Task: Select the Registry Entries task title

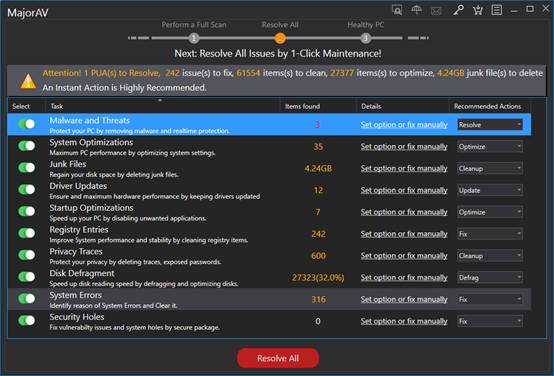Action: tap(79, 230)
